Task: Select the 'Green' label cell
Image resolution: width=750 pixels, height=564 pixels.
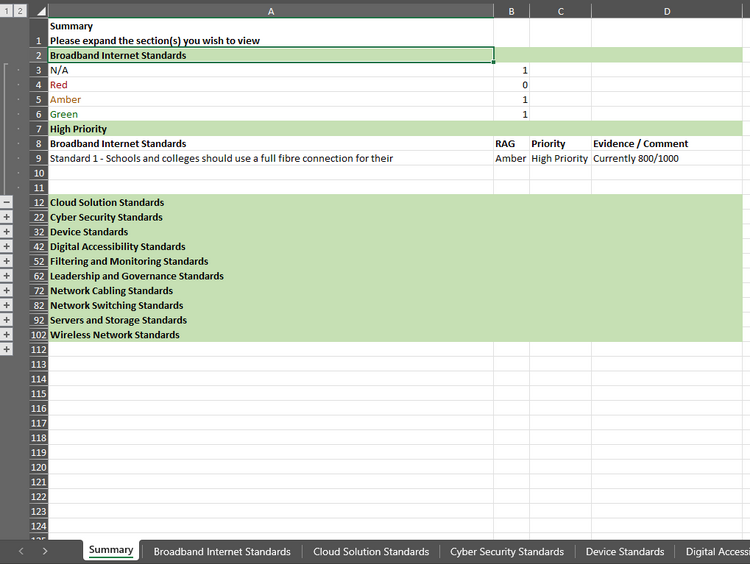Action: (x=271, y=114)
